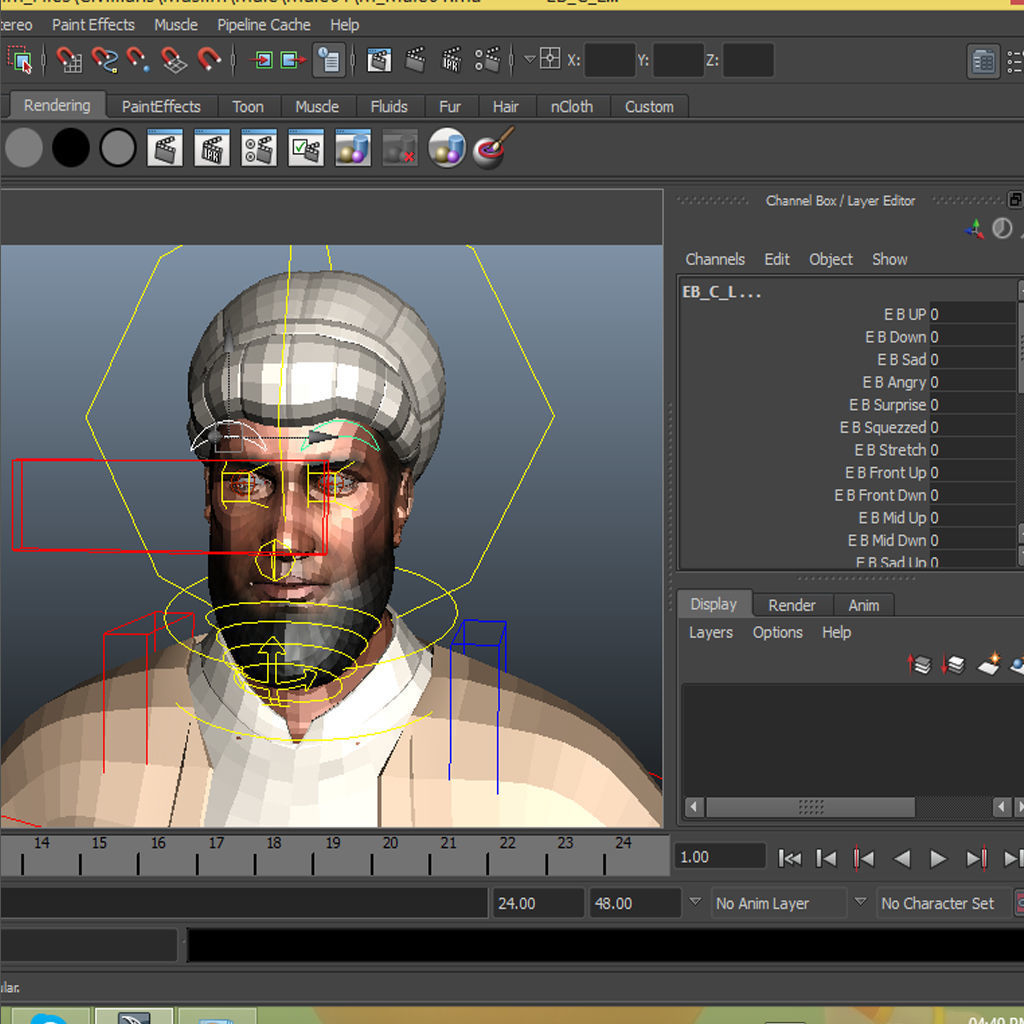Click the Y coordinate input field

(678, 60)
